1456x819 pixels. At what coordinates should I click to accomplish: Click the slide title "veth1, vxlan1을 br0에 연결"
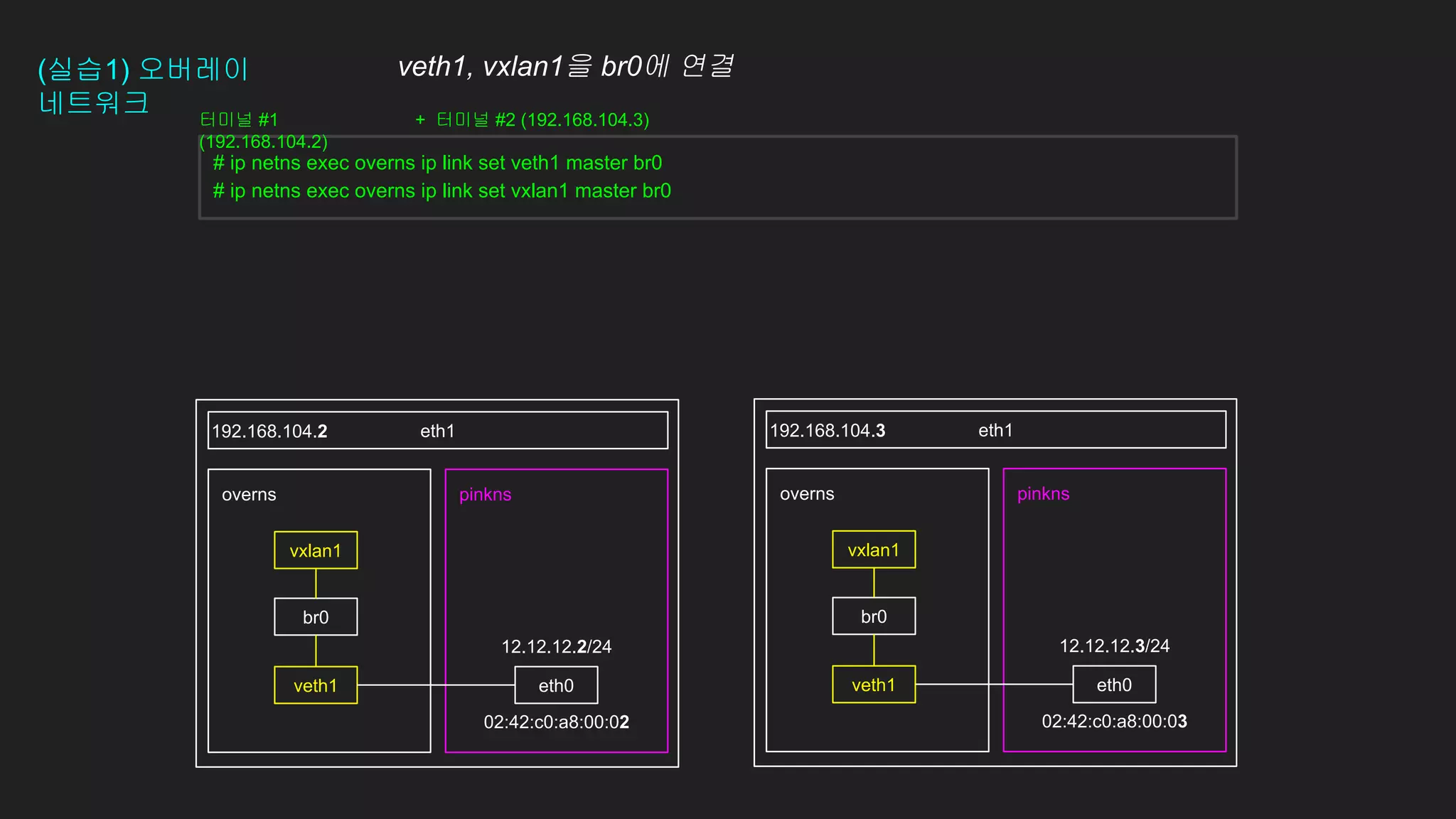tap(566, 66)
